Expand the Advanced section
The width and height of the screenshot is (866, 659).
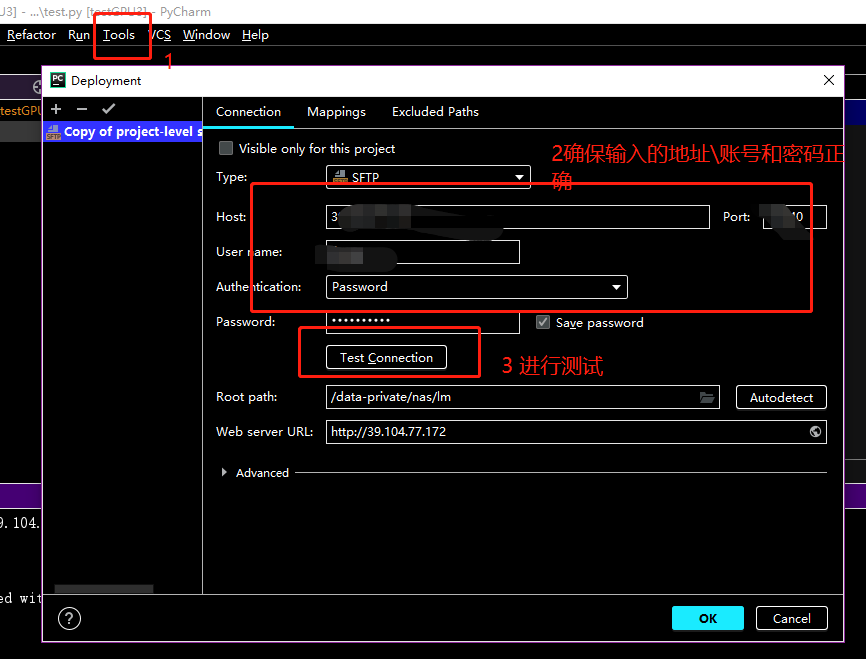[x=224, y=472]
